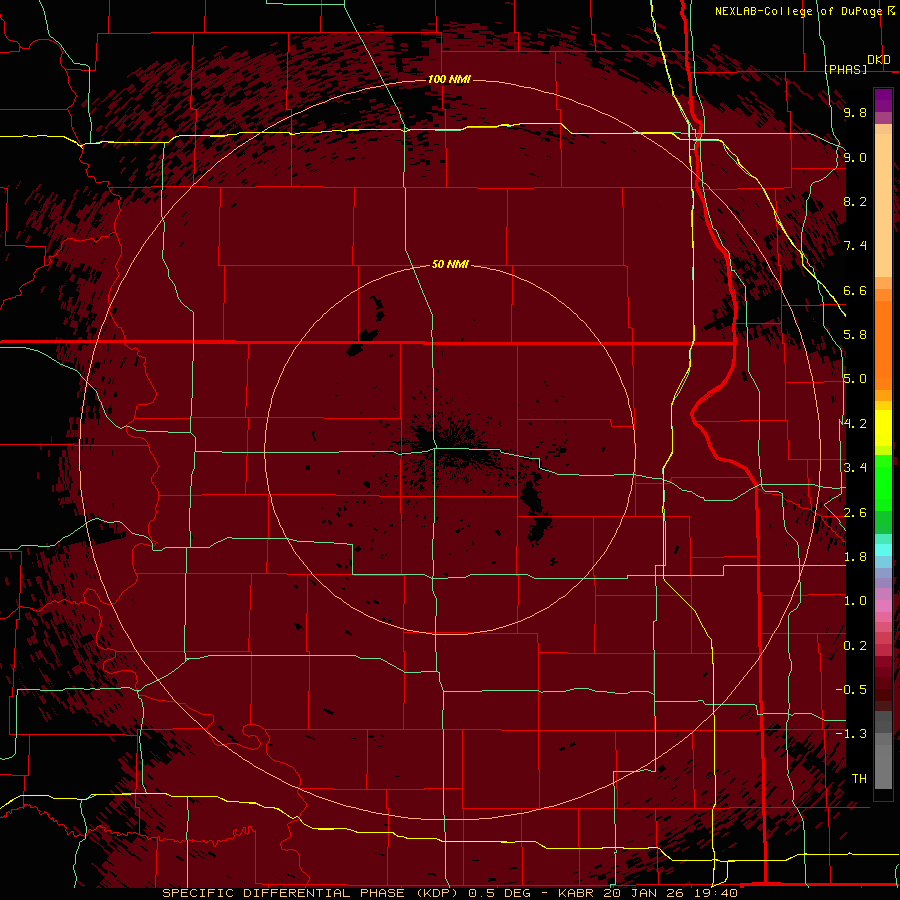Screen dimensions: 900x900
Task: Pick the yellow swatch in the color bar
Action: pyautogui.click(x=883, y=428)
